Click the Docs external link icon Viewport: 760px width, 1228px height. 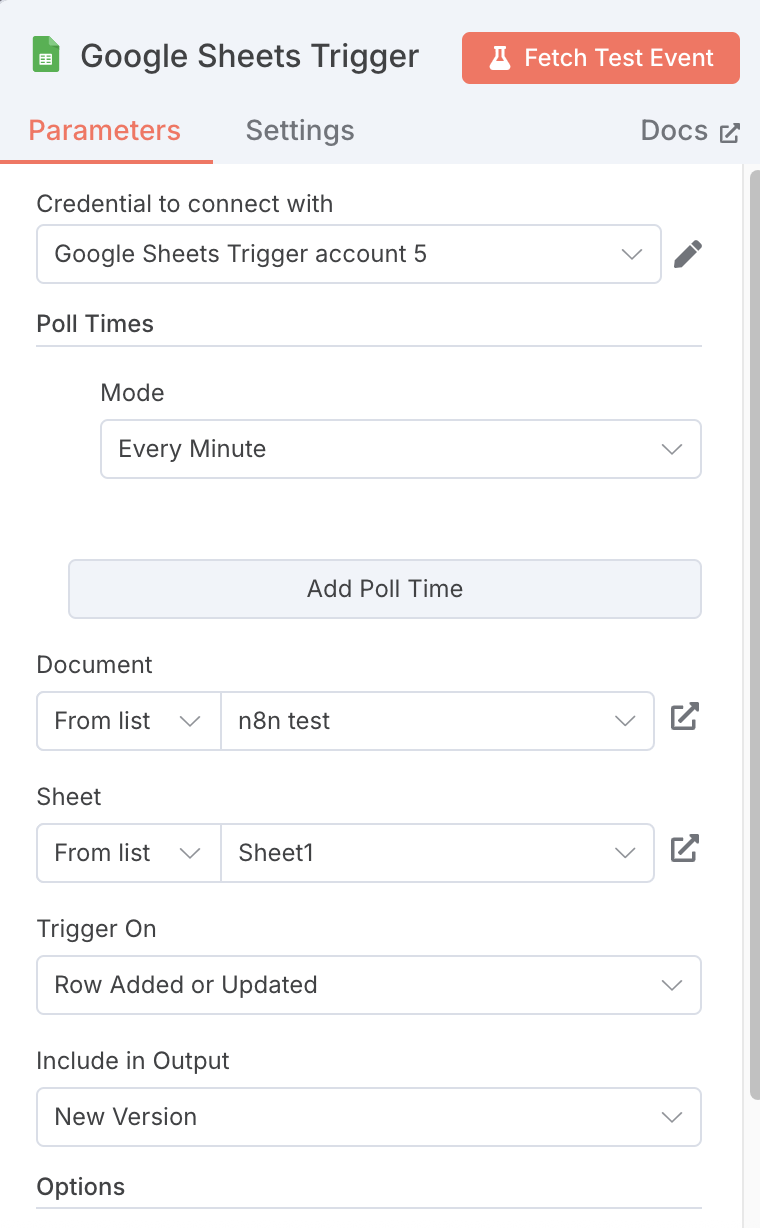[731, 132]
